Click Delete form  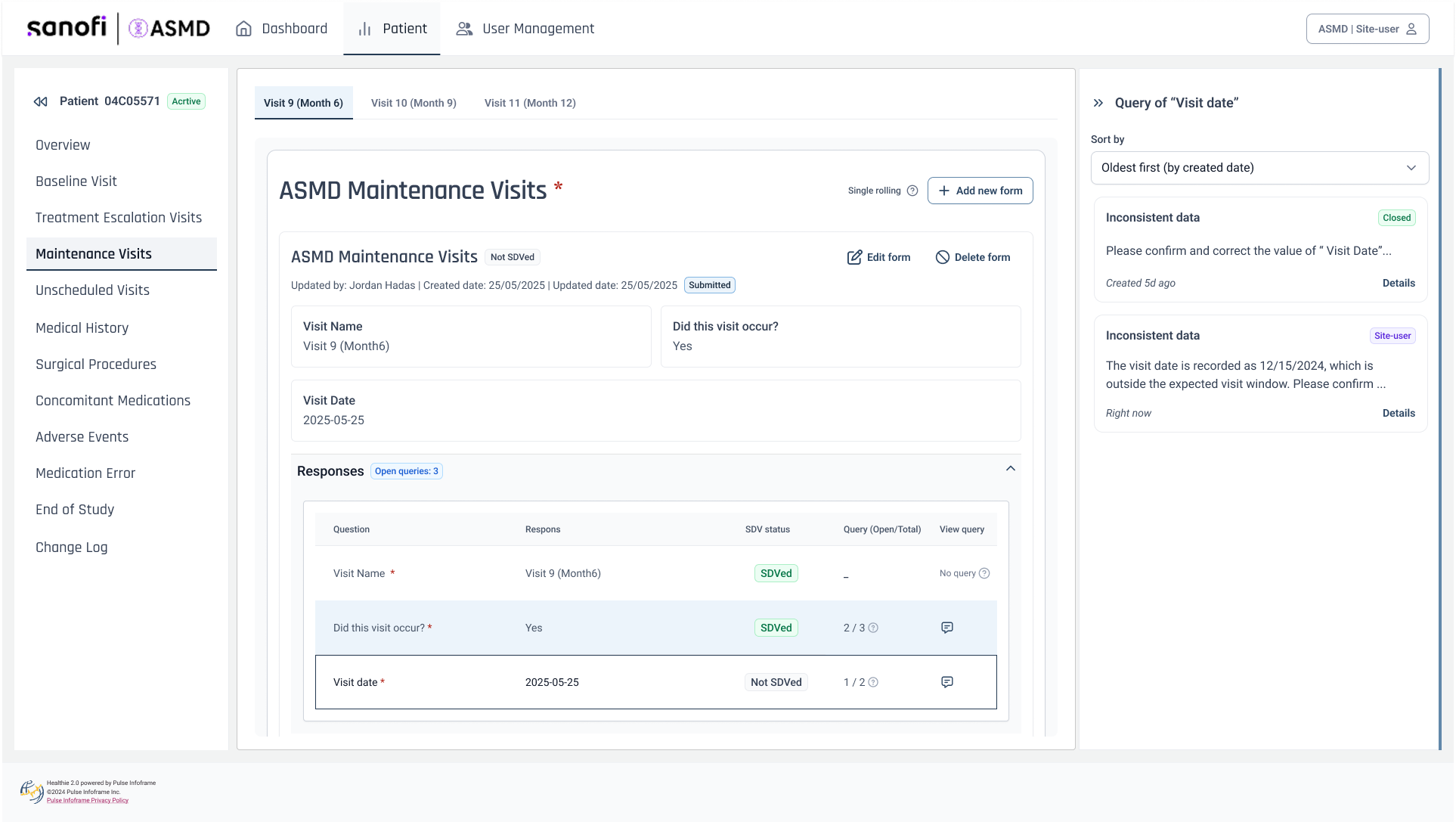[972, 257]
